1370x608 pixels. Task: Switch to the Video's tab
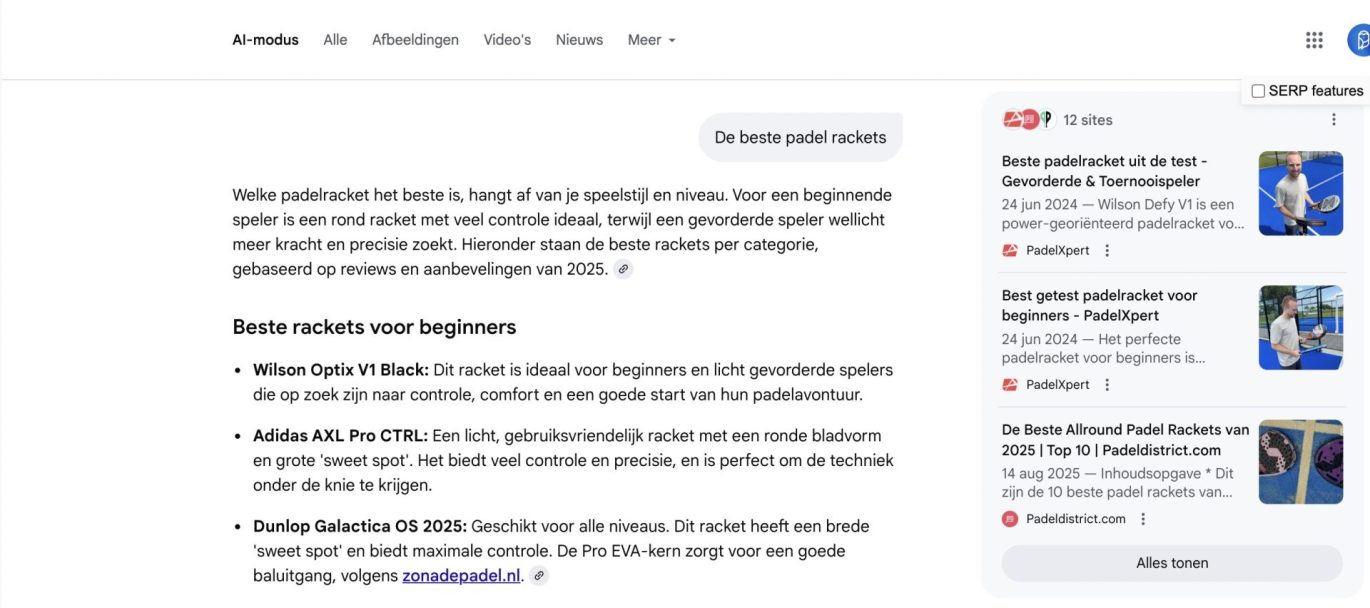click(x=507, y=40)
